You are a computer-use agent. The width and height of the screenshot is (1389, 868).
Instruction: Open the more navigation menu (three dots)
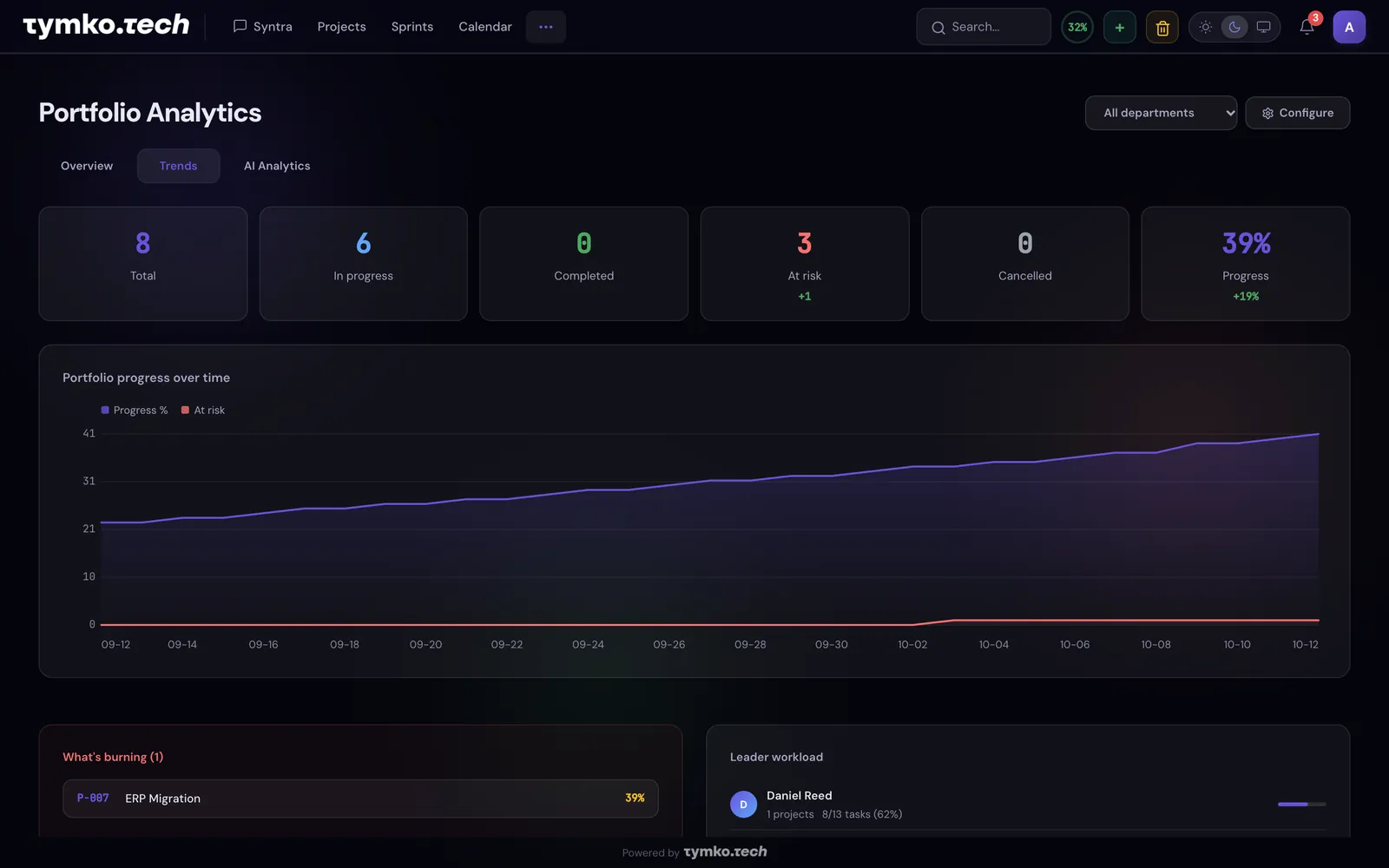pos(545,27)
